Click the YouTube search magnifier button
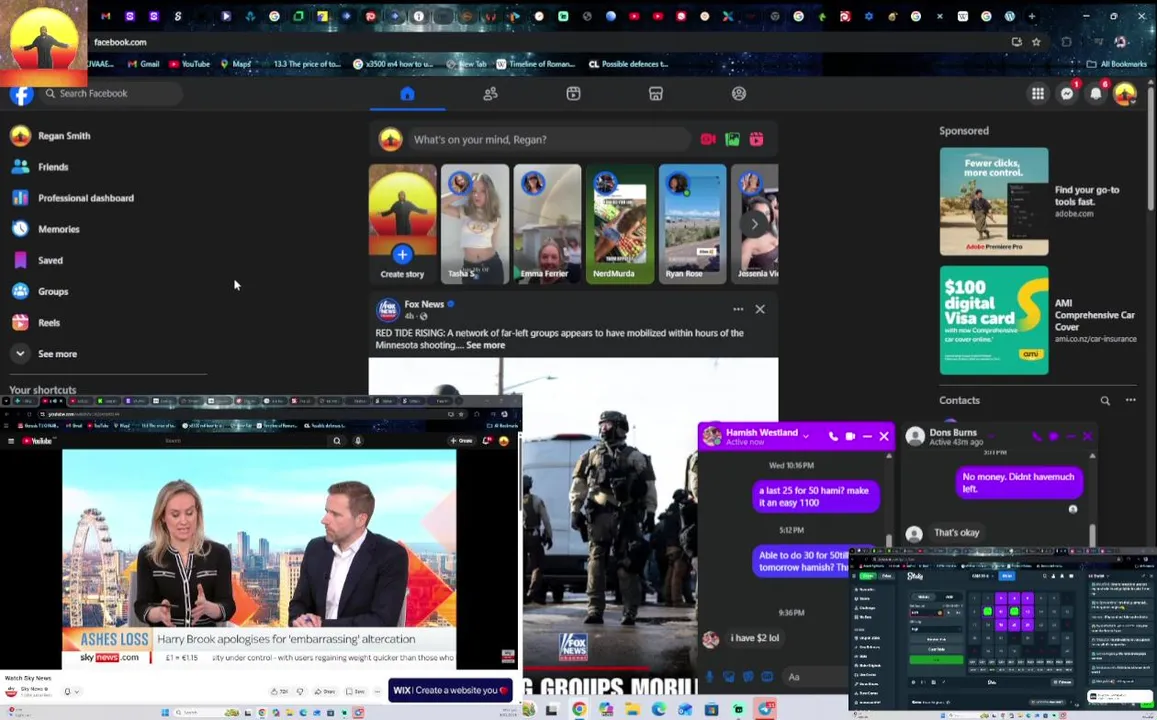 pyautogui.click(x=337, y=440)
